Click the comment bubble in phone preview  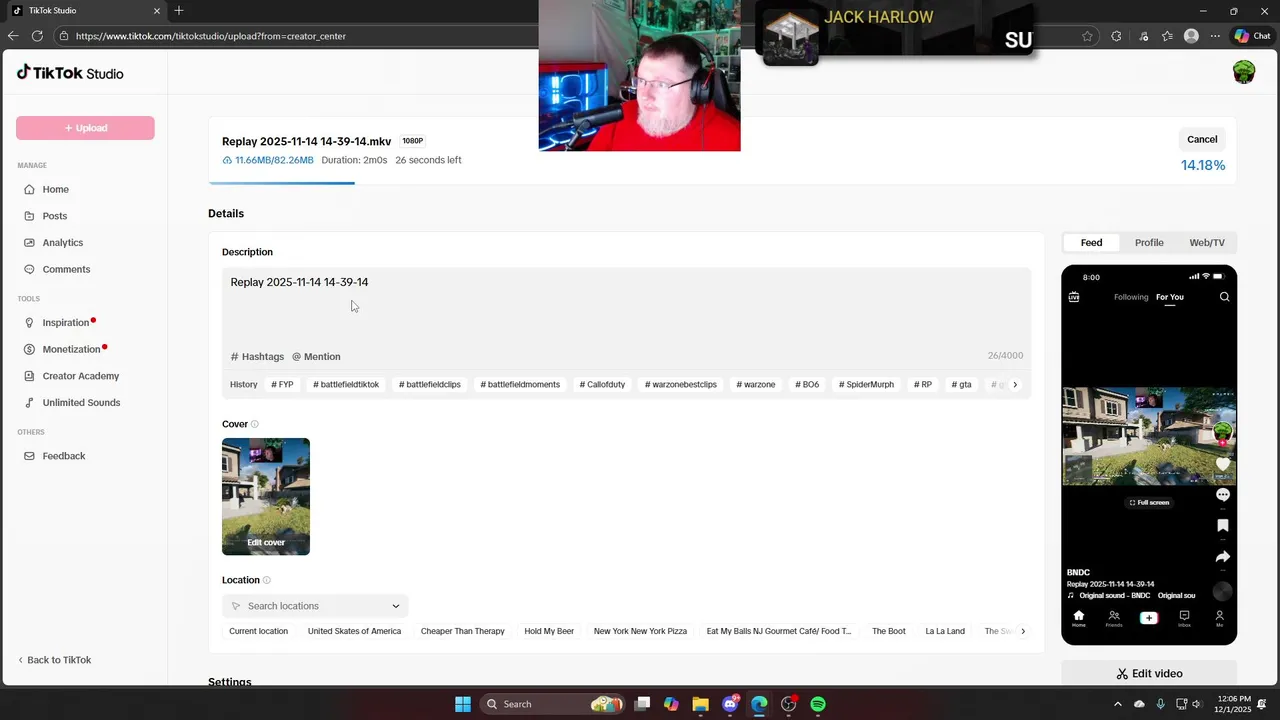pyautogui.click(x=1222, y=495)
